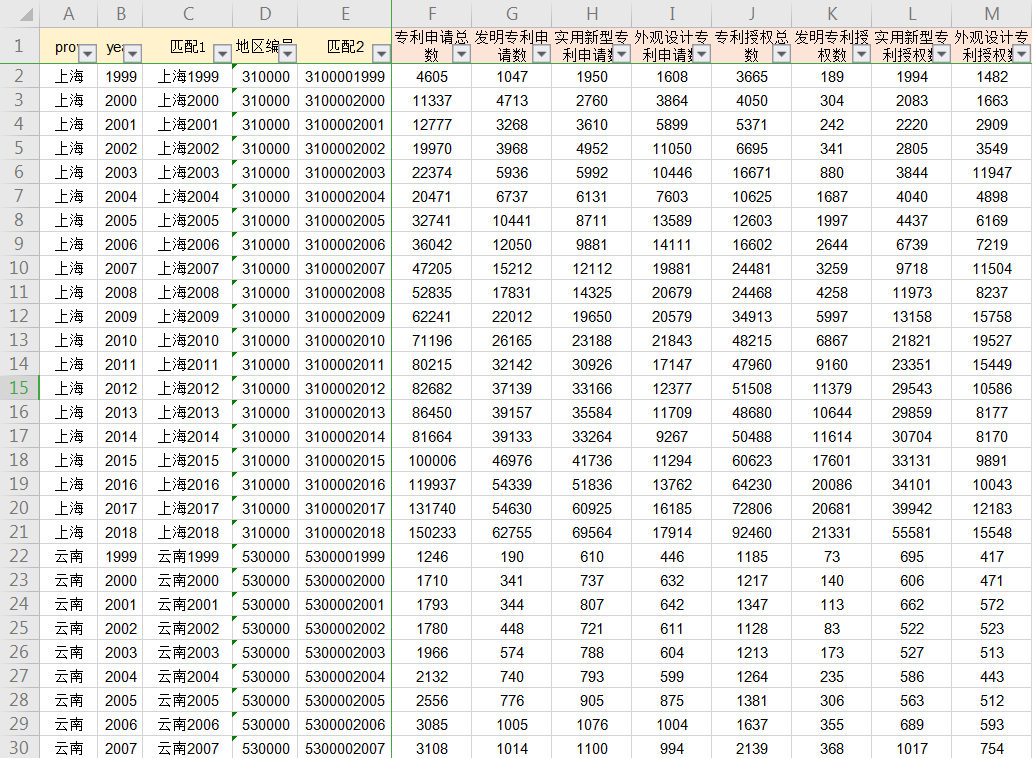Click cell containing 云南2004
This screenshot has height=758, width=1032.
click(188, 676)
